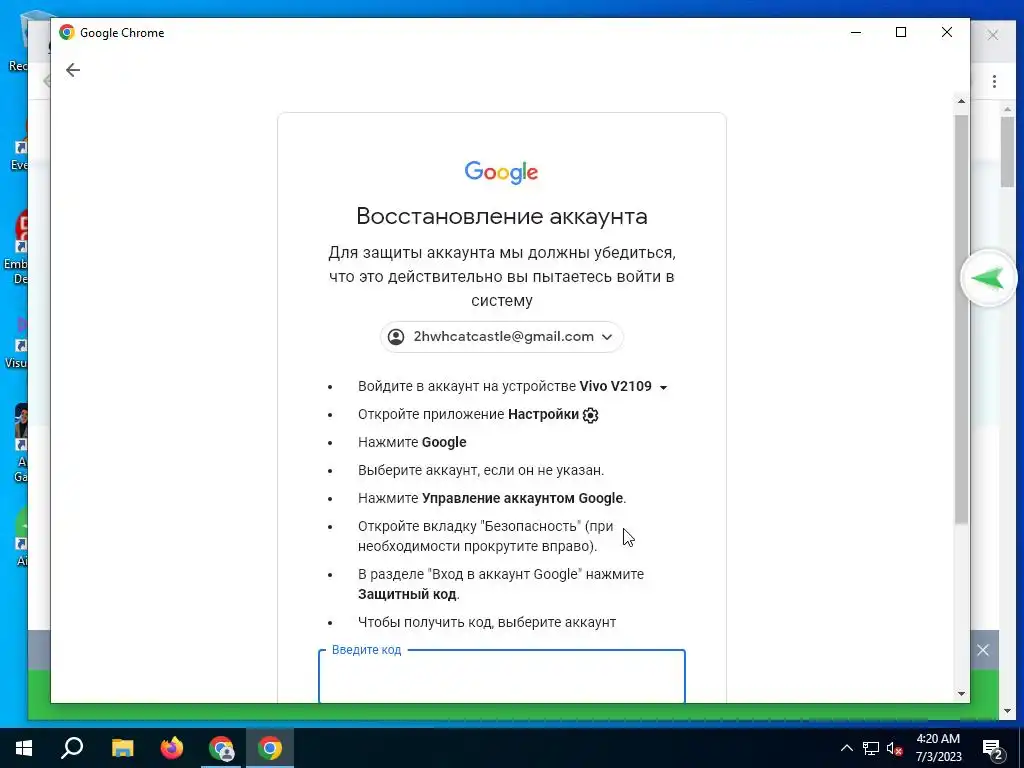
Task: Click 'Управление аккаунтом Google' instruction text
Action: click(522, 499)
